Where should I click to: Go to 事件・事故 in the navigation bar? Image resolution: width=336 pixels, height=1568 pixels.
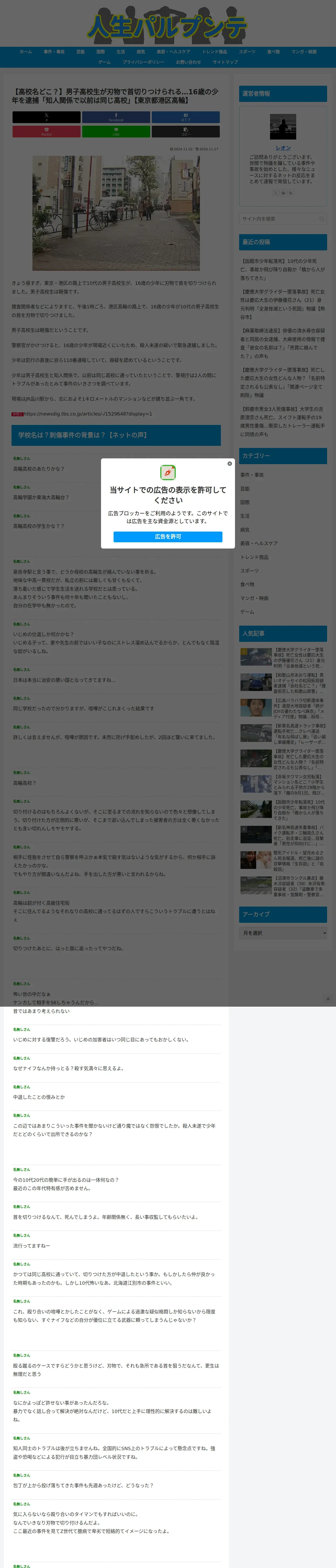pos(54,52)
